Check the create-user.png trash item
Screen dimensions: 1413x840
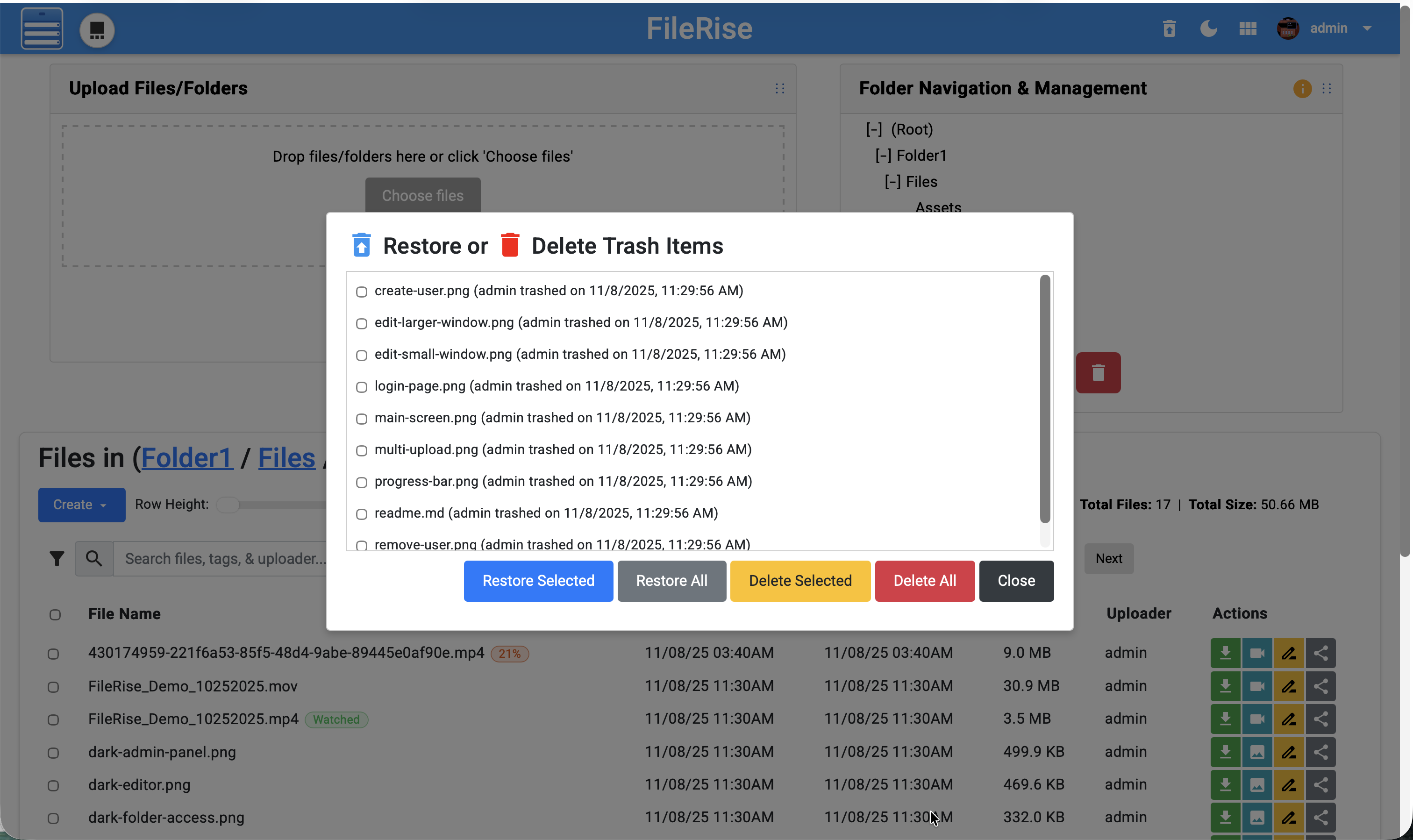362,292
